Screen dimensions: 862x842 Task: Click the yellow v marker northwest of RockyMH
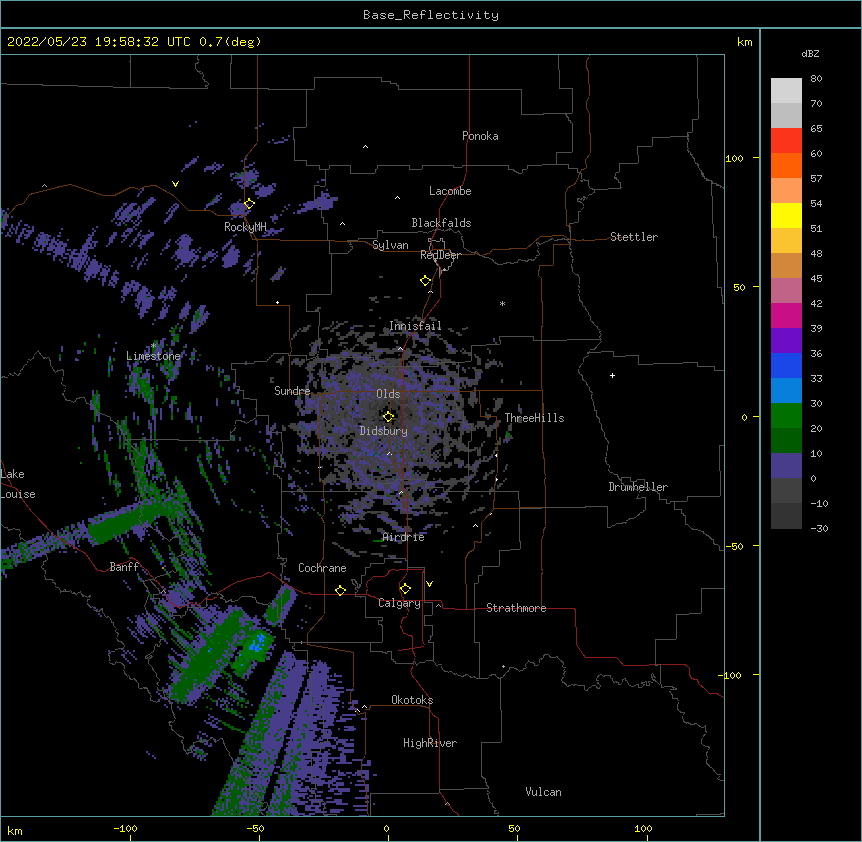(175, 184)
